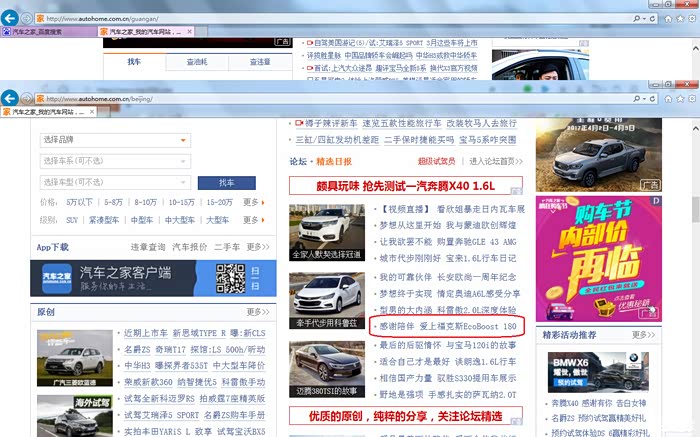700x437 pixels.
Task: Switch to the 查违章 tab in back window
Action: 259,62
